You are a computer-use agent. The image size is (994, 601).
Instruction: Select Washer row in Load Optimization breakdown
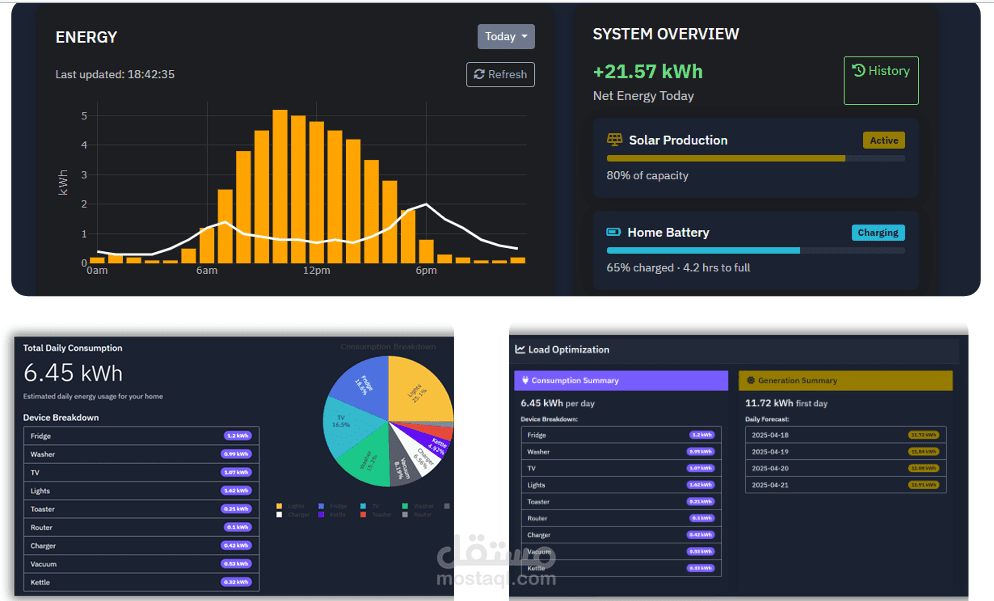pyautogui.click(x=621, y=451)
